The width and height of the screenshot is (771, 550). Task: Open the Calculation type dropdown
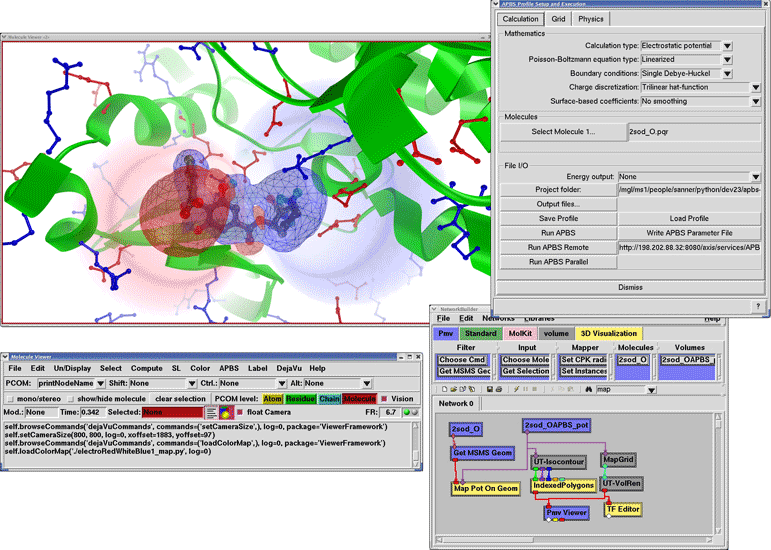coord(727,46)
